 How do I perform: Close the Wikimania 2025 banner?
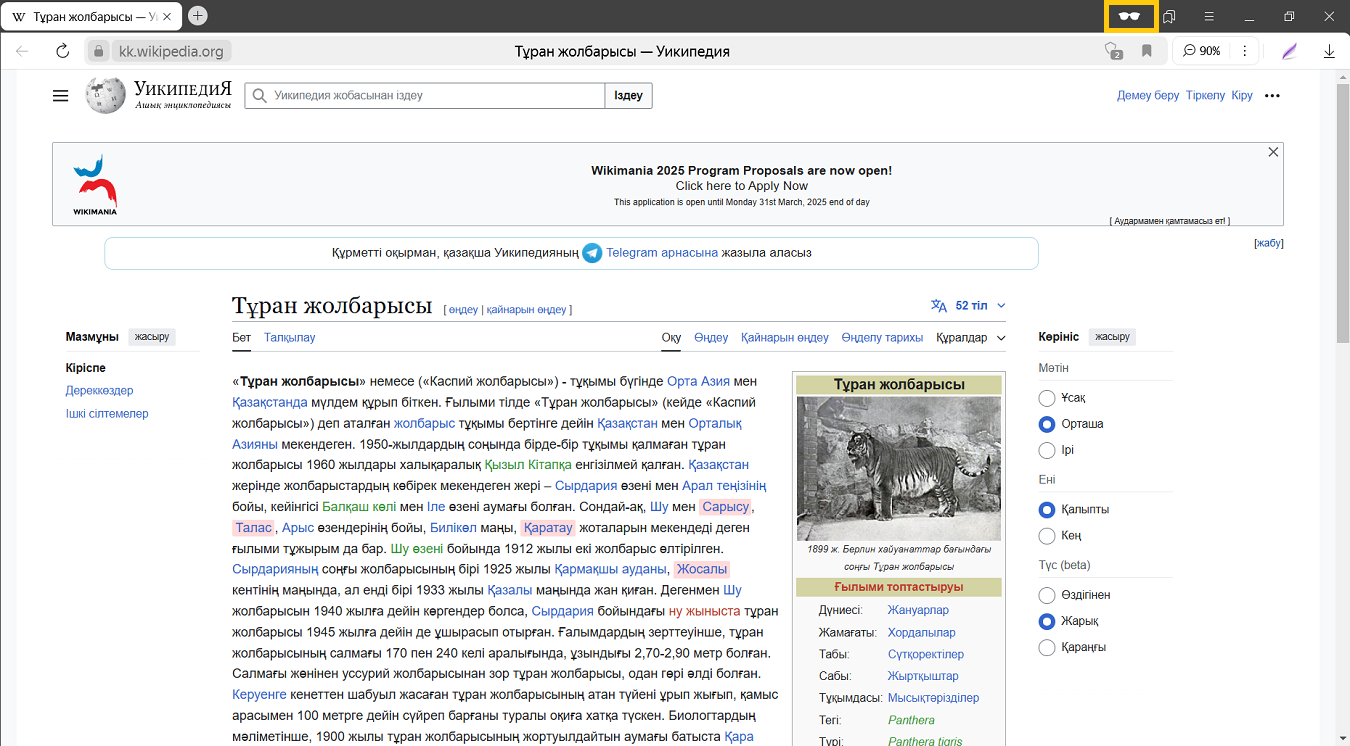tap(1273, 152)
